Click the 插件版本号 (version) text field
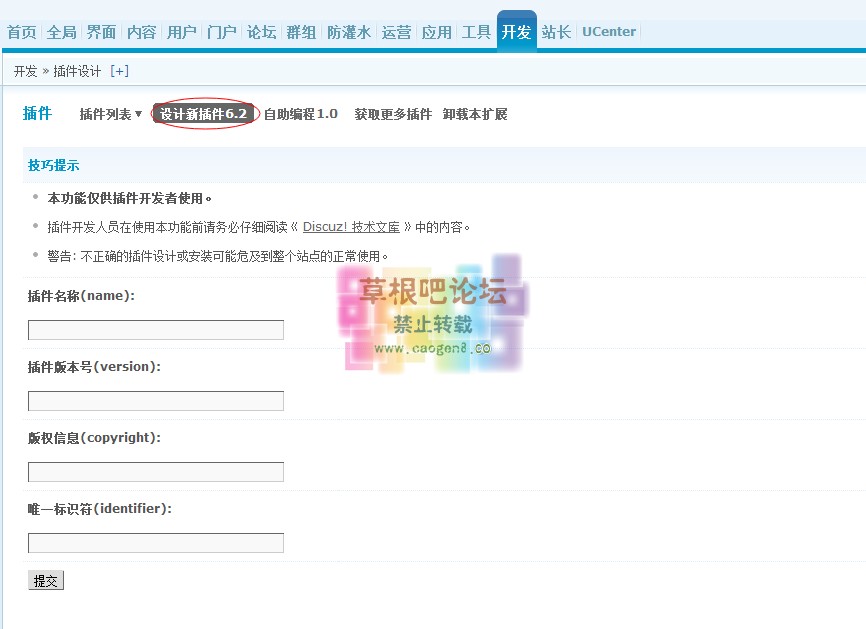The width and height of the screenshot is (866, 629). coord(156,401)
